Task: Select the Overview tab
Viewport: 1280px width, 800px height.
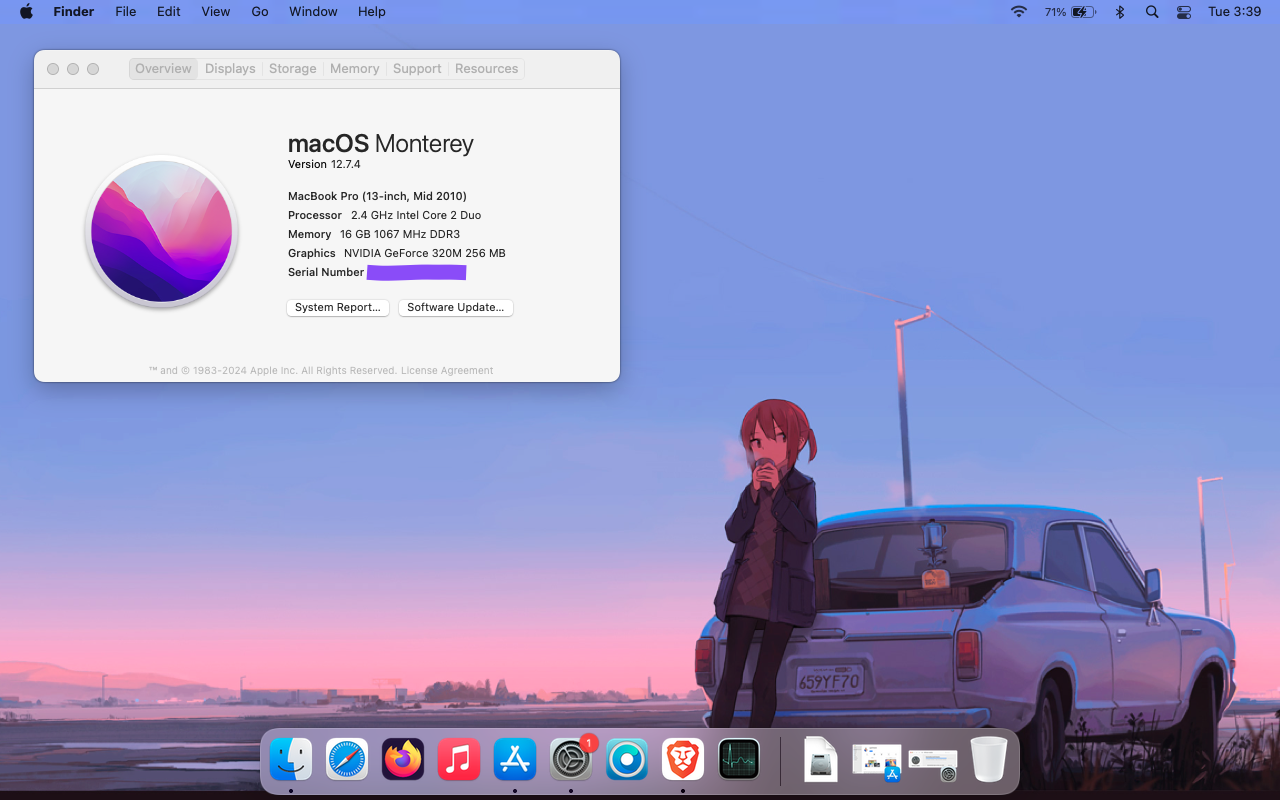Action: (163, 69)
